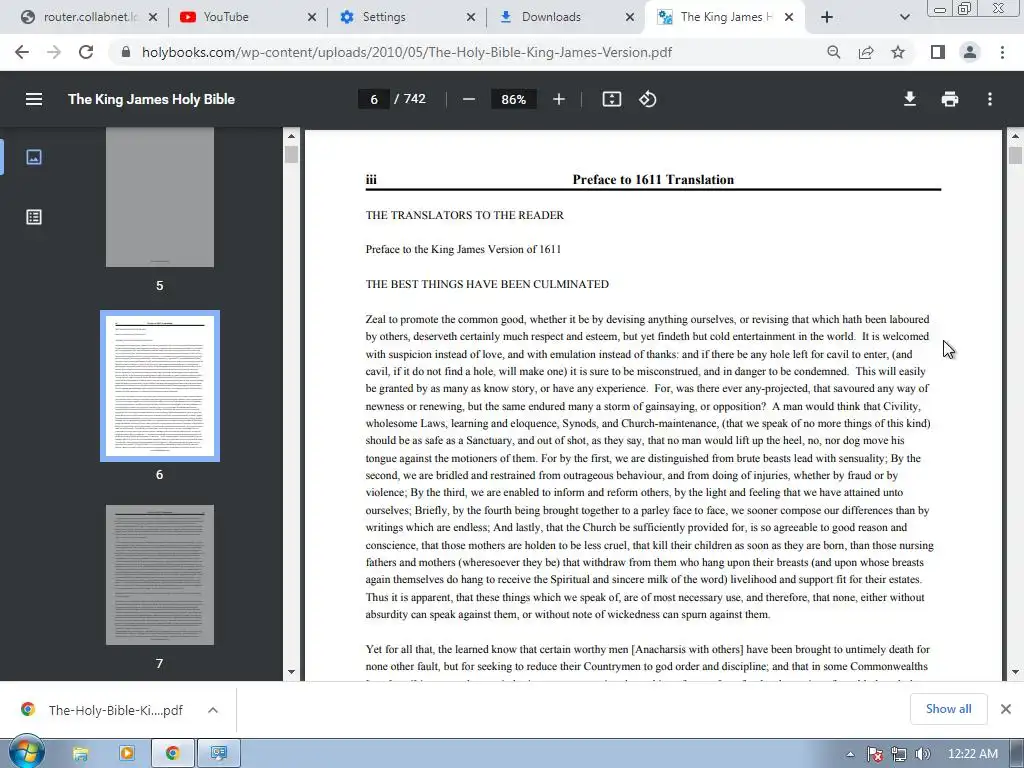Toggle the PDF sidebar menu hamburger
1024x768 pixels.
34,99
